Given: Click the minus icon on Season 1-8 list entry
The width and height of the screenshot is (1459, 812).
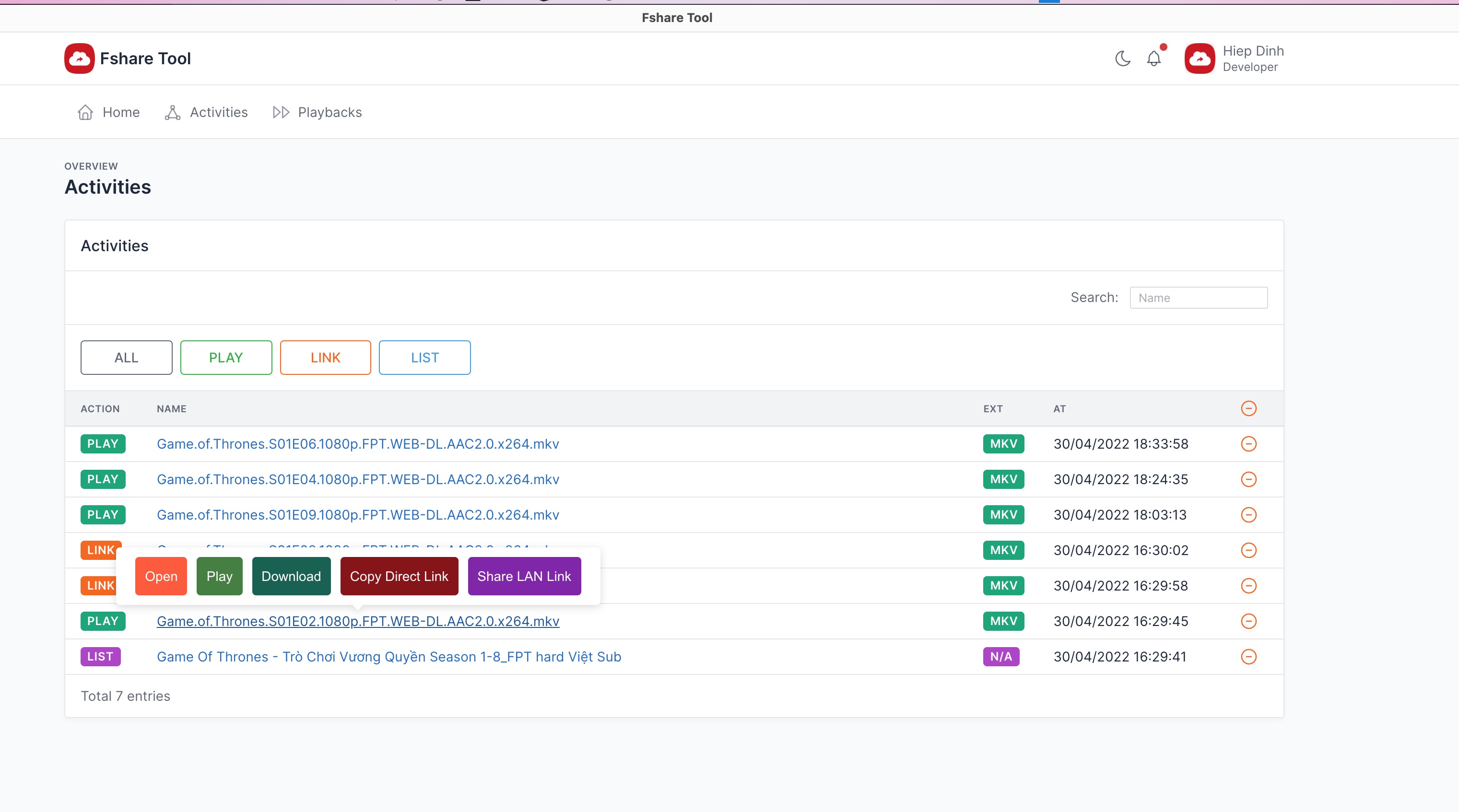Looking at the screenshot, I should [1248, 657].
